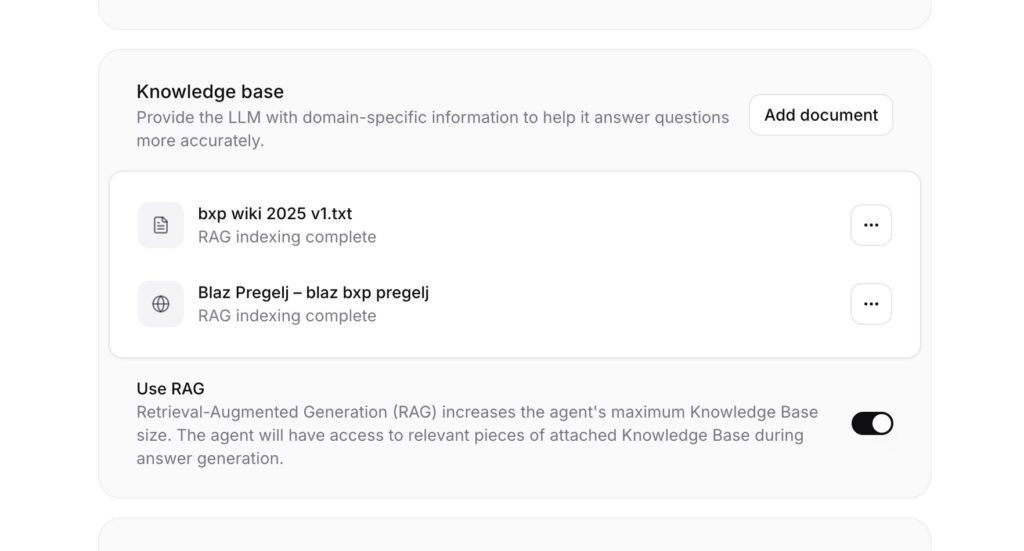Image resolution: width=1024 pixels, height=551 pixels.
Task: Click the text file icon for bxp wiki
Action: pos(161,225)
